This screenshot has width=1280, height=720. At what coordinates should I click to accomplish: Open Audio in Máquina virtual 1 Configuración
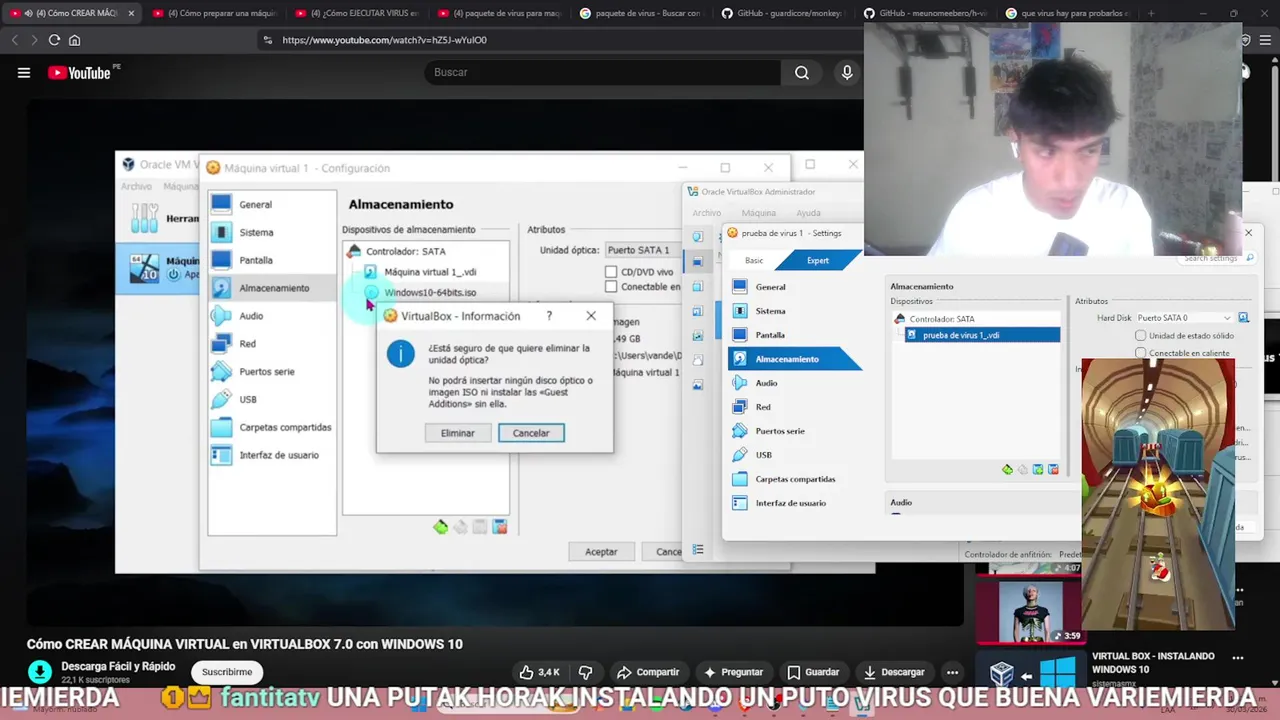pos(251,316)
